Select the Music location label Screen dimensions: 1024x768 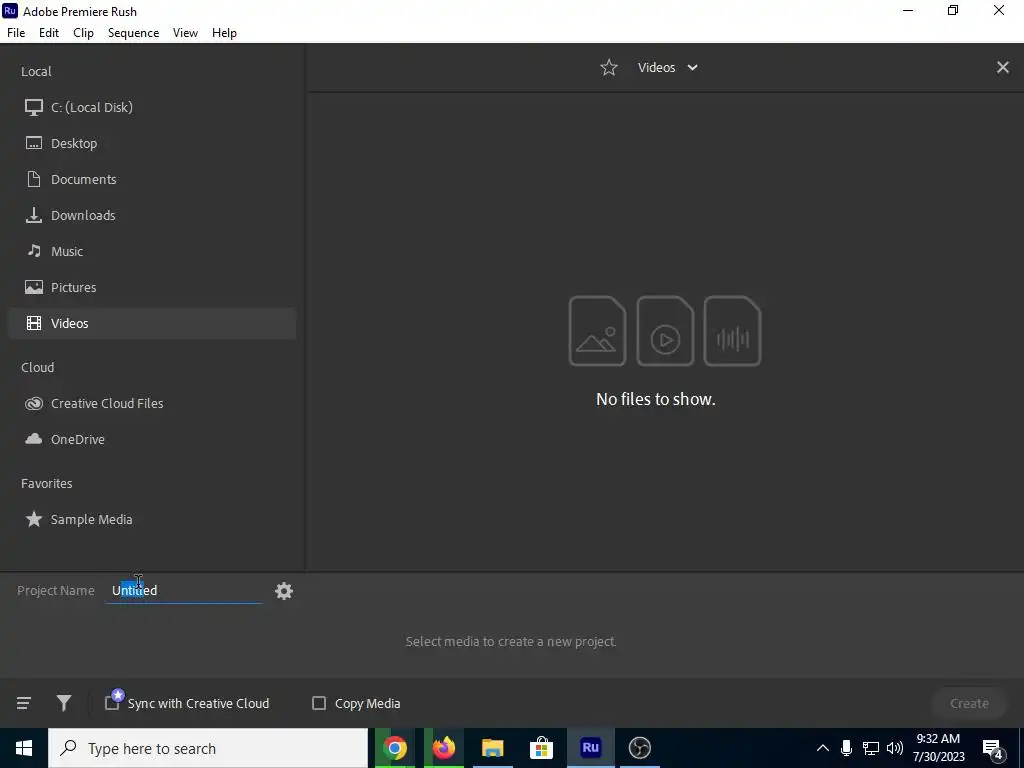[67, 251]
